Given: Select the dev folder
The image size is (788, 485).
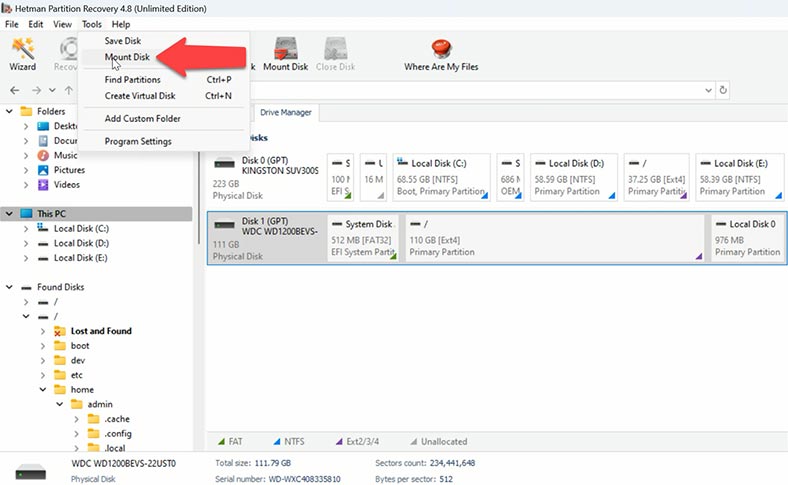Looking at the screenshot, I should click(78, 360).
